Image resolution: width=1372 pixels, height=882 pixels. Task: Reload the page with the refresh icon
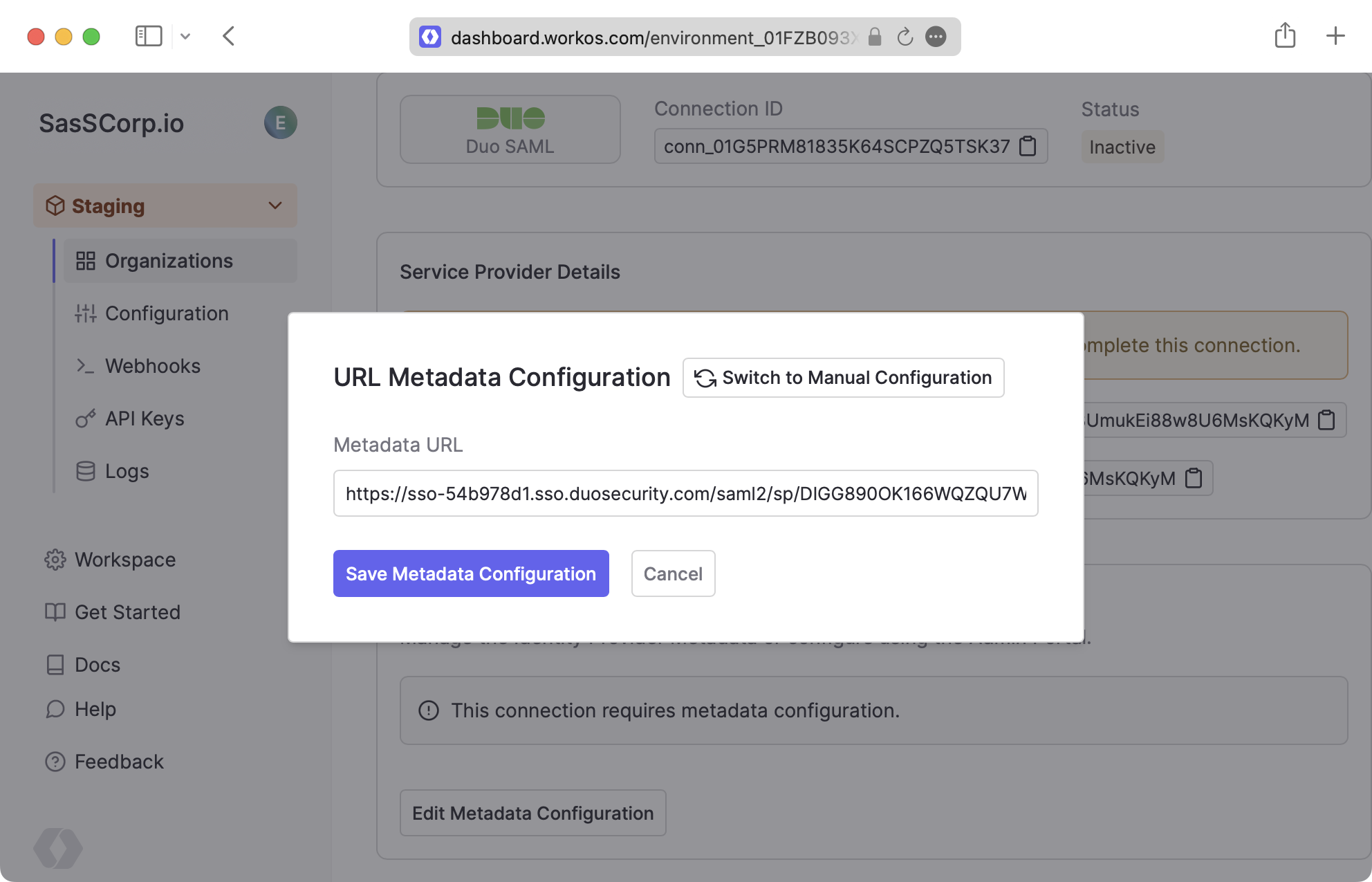click(905, 37)
